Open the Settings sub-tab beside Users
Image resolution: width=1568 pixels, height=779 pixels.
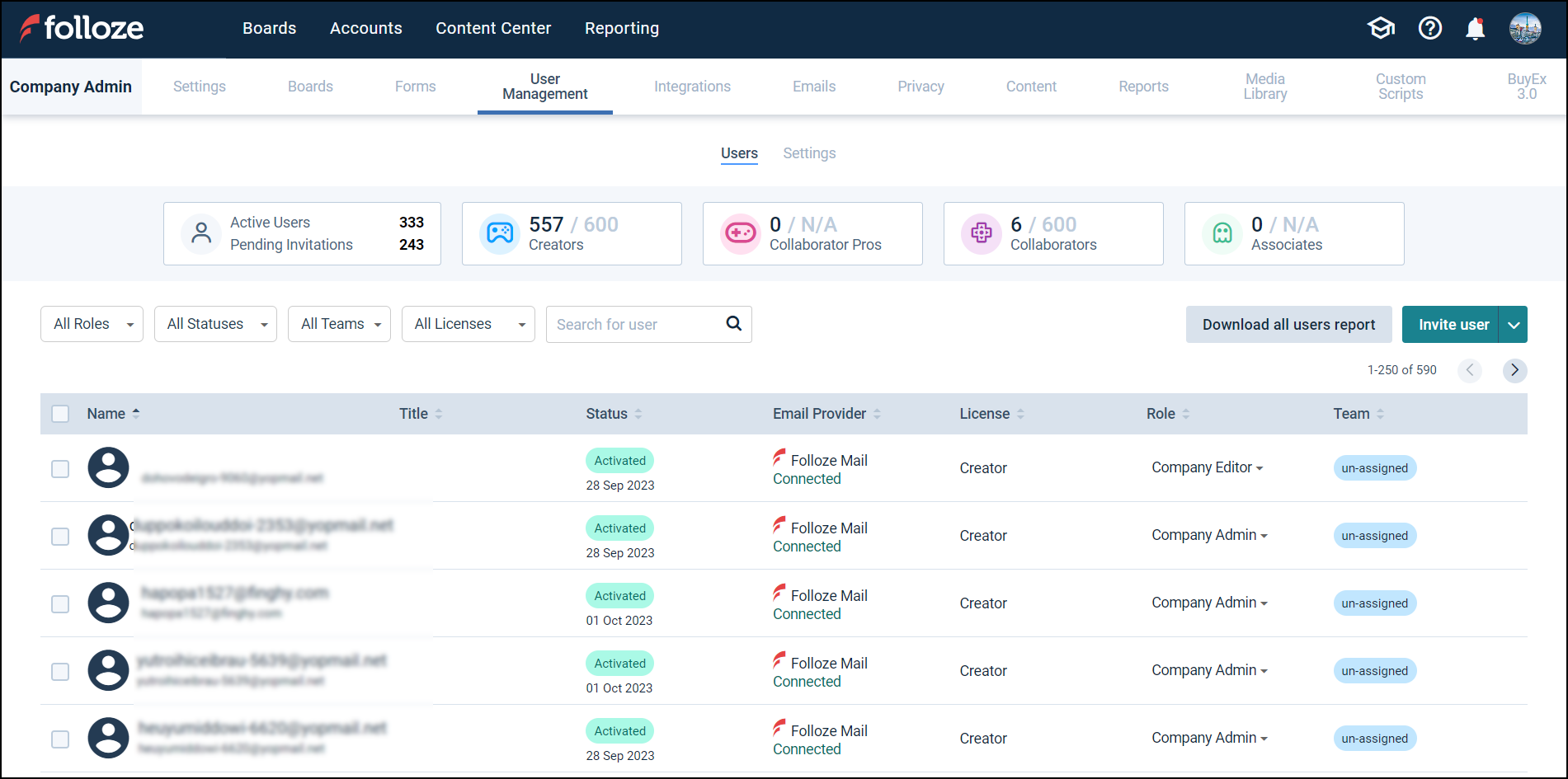[809, 153]
